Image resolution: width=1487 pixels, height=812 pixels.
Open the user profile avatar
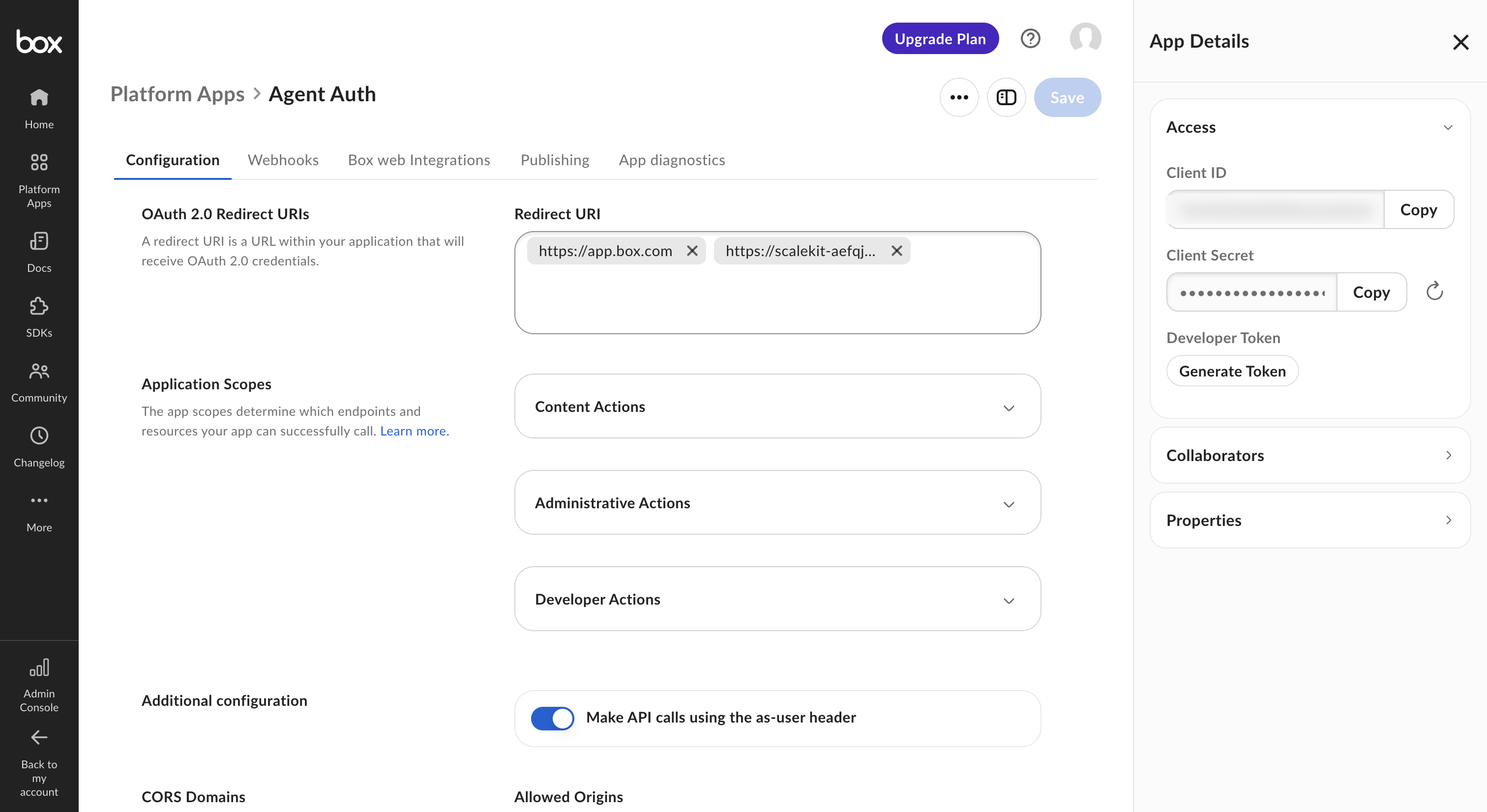click(x=1085, y=38)
